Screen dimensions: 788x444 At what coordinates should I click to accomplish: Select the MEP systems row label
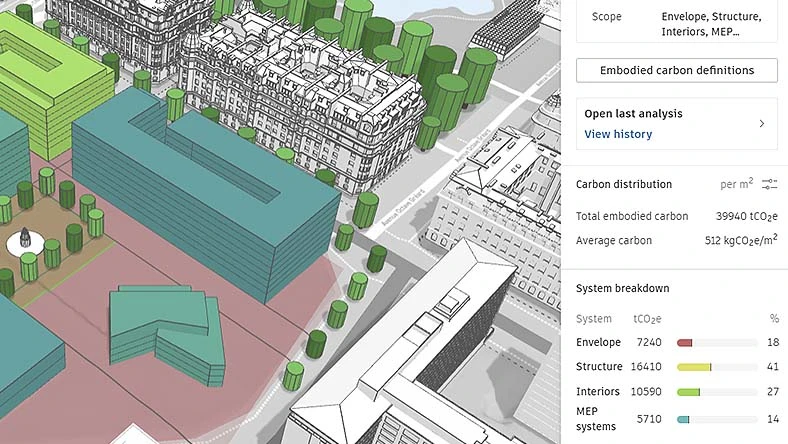tap(596, 419)
